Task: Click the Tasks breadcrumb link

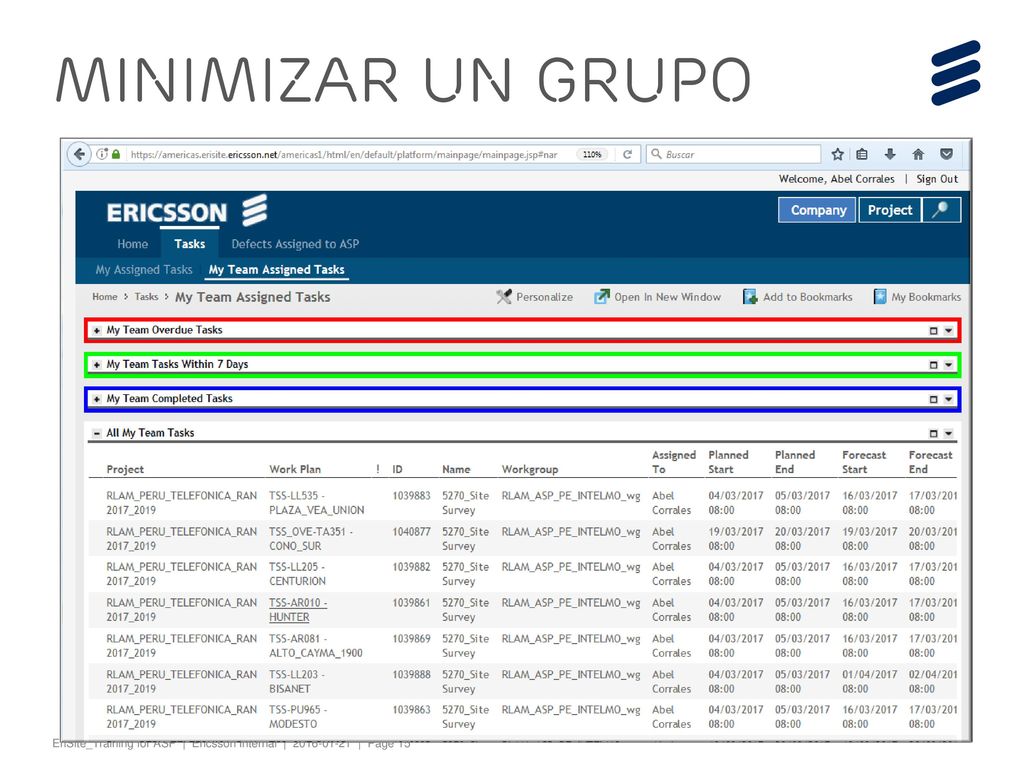Action: pos(146,296)
